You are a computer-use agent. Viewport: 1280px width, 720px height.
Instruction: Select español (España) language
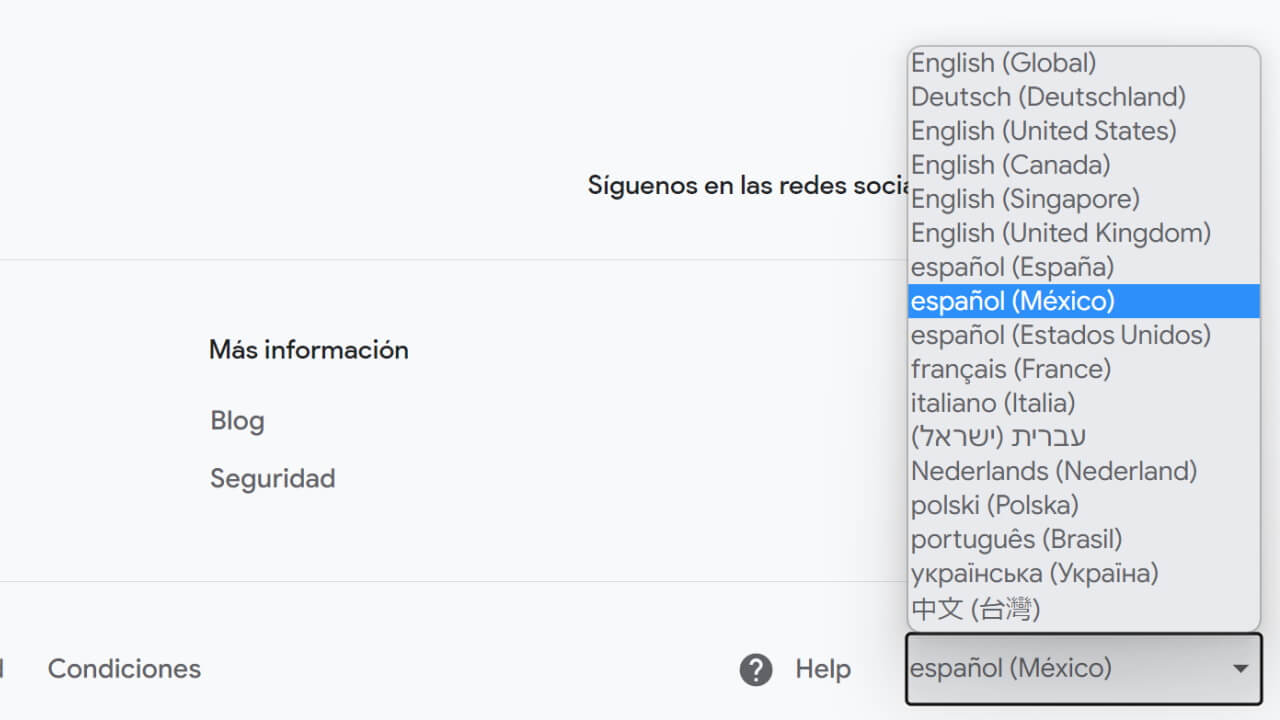[x=1012, y=267]
